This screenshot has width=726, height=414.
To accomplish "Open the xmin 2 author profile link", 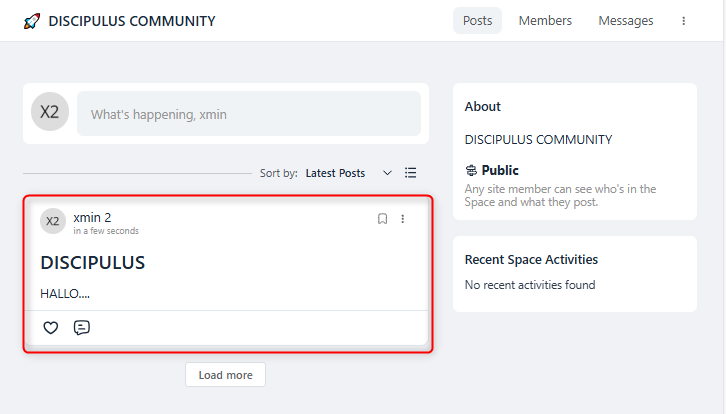I will click(x=92, y=217).
